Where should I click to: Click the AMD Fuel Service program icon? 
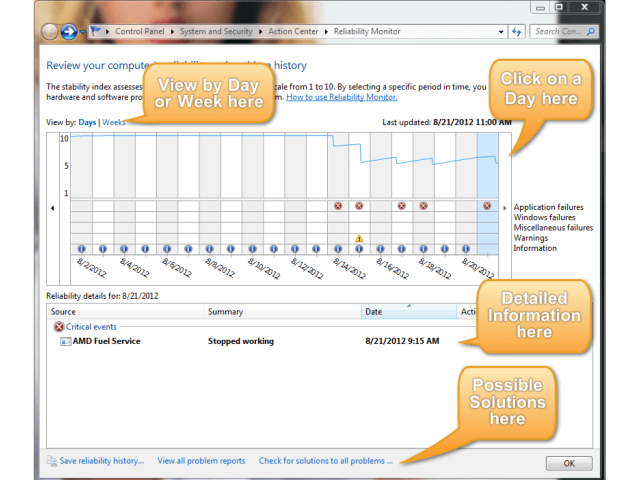[65, 342]
